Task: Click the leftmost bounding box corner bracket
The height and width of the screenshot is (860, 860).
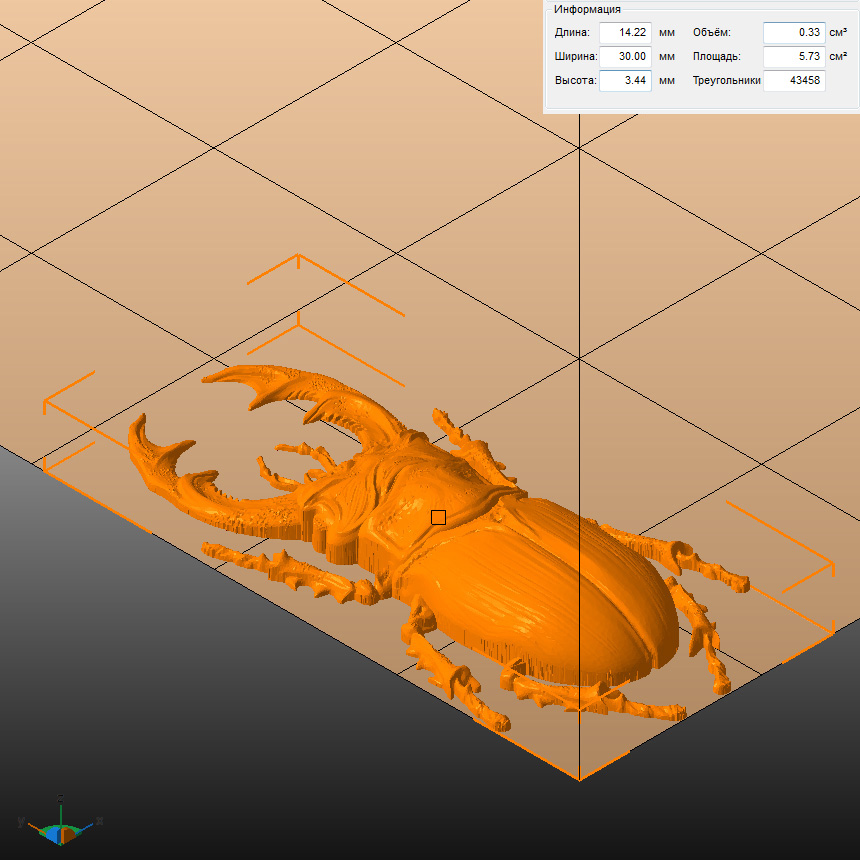Action: pyautogui.click(x=46, y=403)
